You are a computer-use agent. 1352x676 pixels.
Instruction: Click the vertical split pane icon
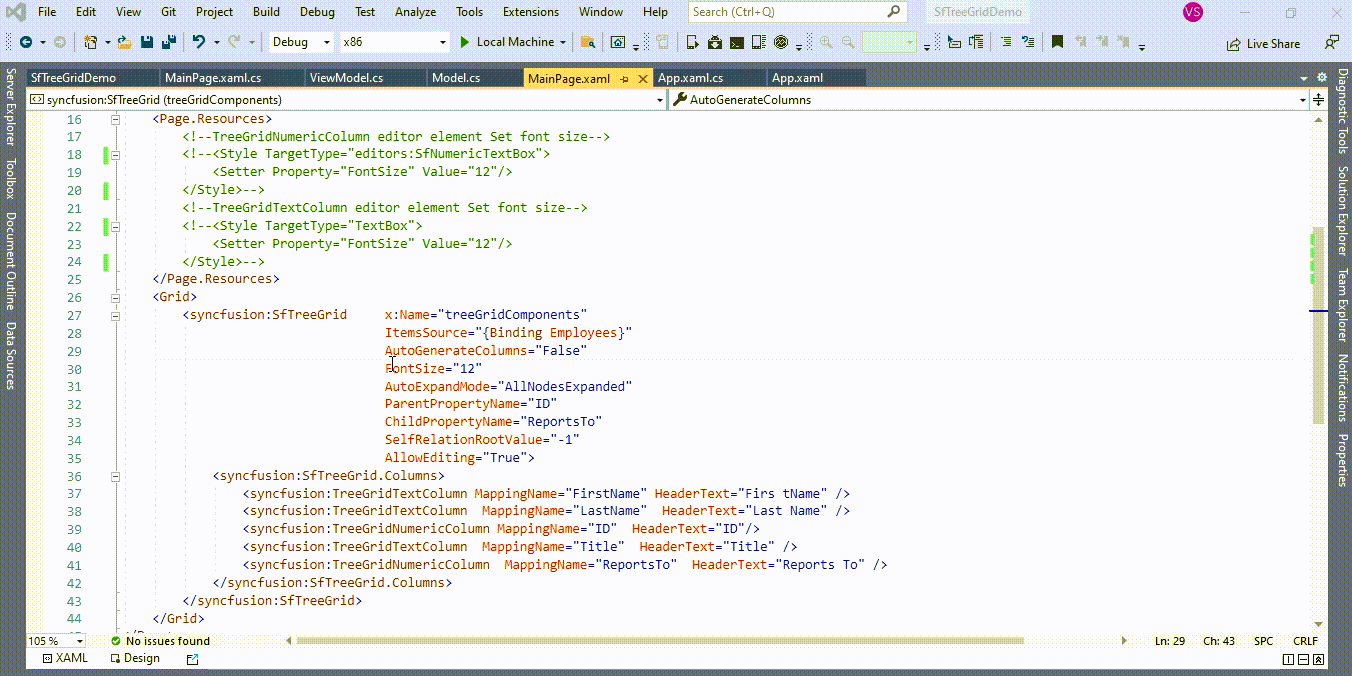tap(1288, 659)
